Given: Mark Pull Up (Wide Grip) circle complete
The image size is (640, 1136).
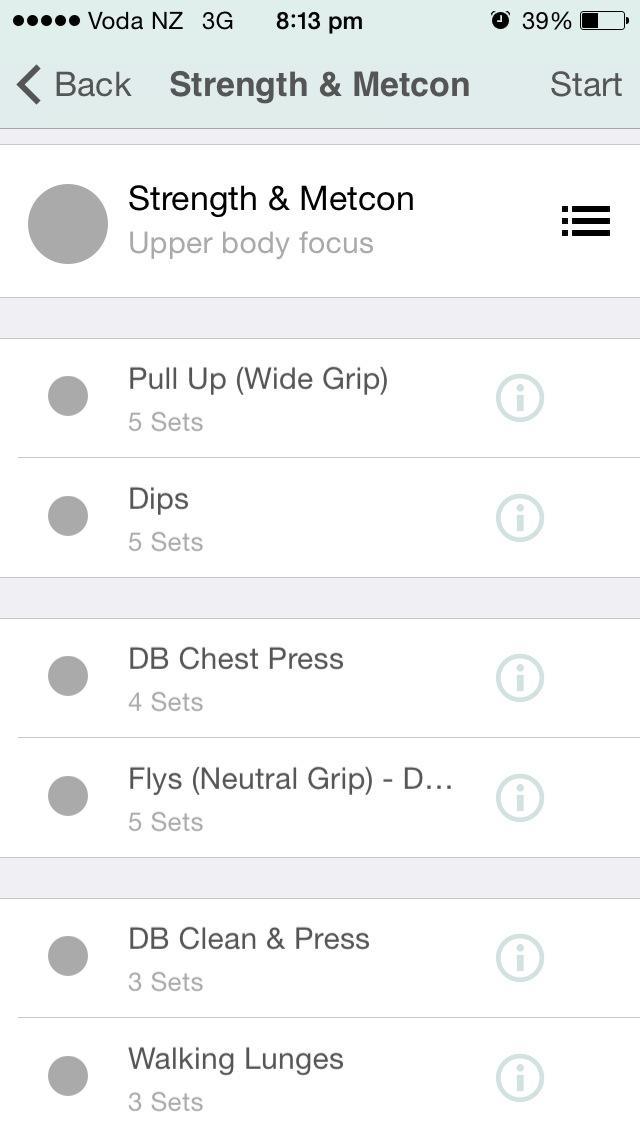Looking at the screenshot, I should point(68,396).
